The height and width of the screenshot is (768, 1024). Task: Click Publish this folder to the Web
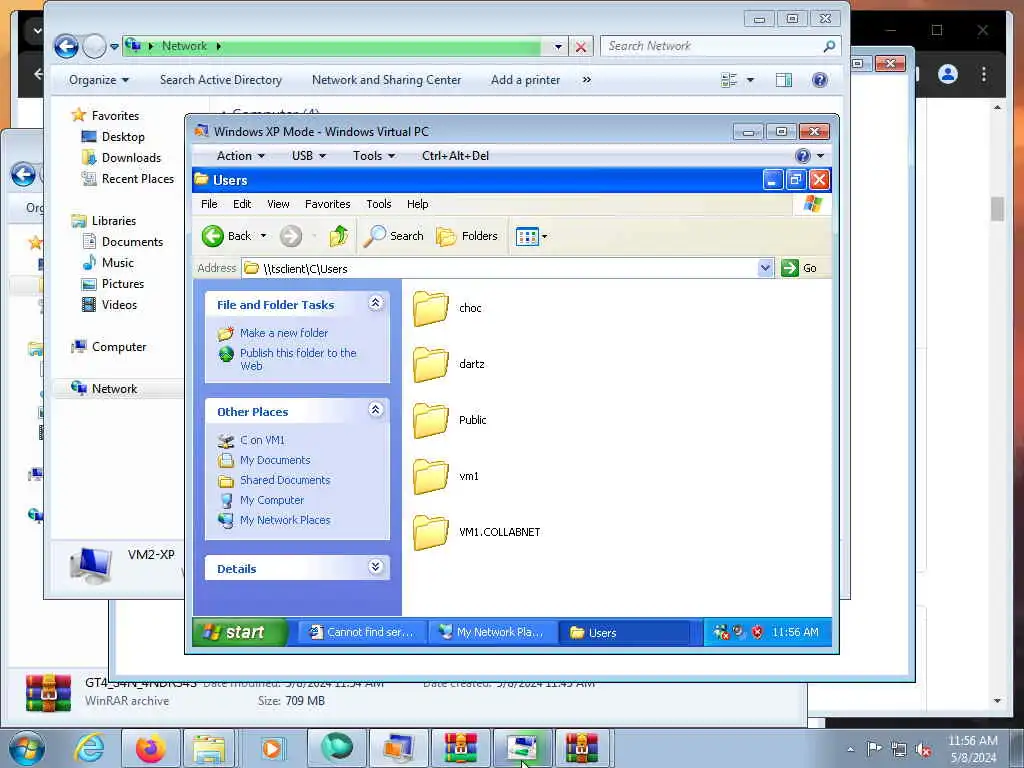298,359
